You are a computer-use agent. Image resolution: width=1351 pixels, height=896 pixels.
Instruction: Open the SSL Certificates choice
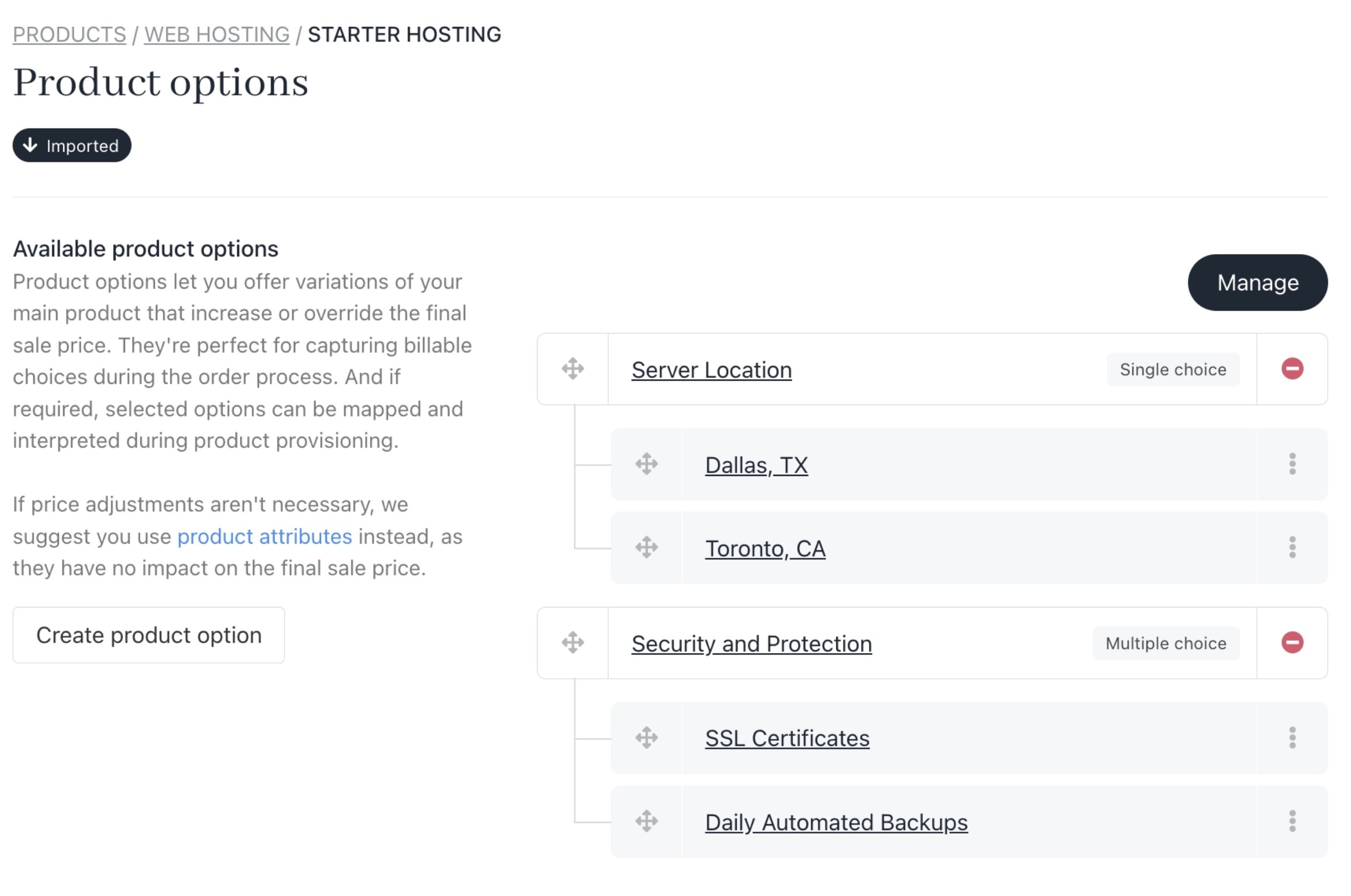(787, 738)
